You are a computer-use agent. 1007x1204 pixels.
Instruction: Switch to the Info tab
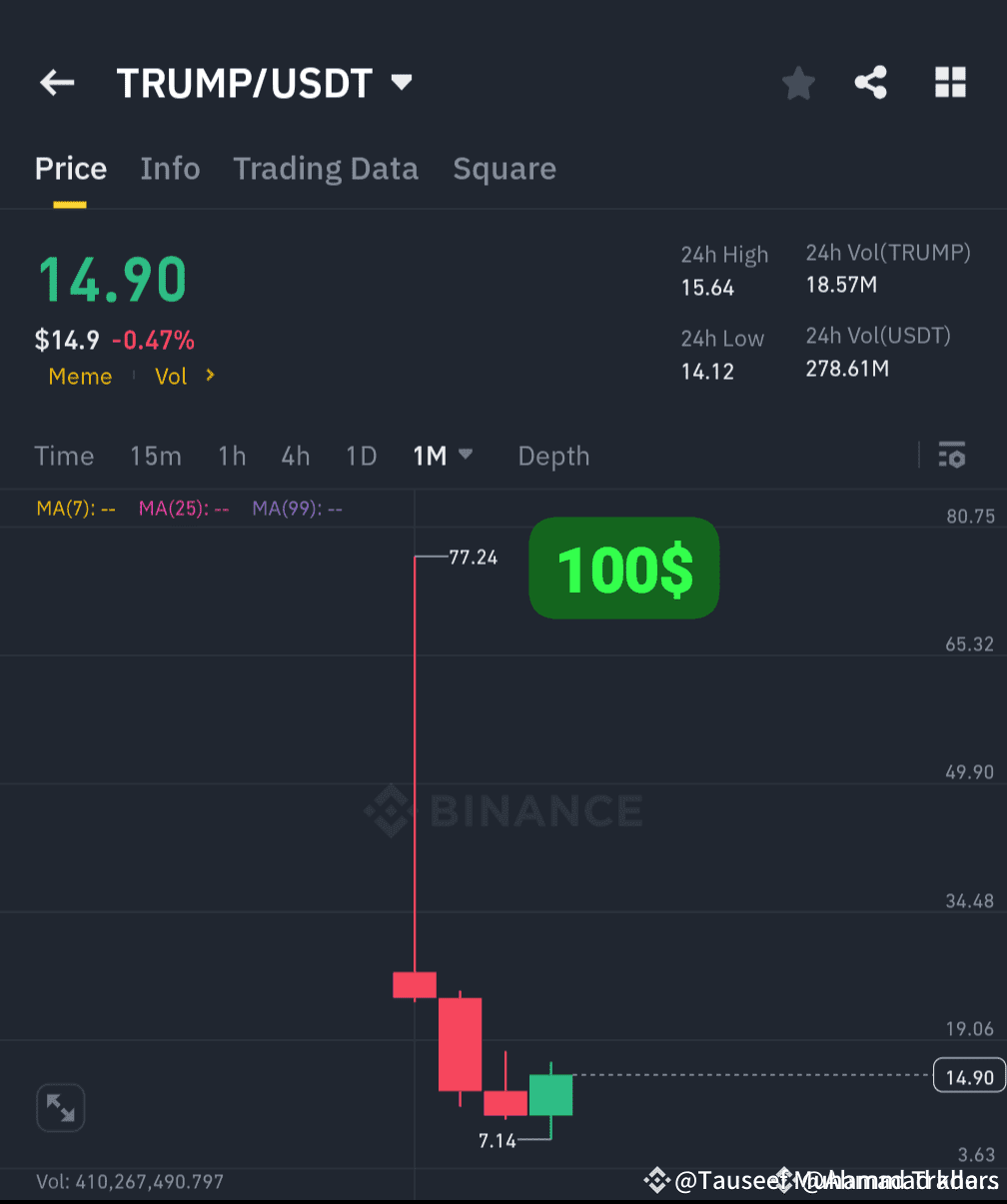[x=170, y=169]
